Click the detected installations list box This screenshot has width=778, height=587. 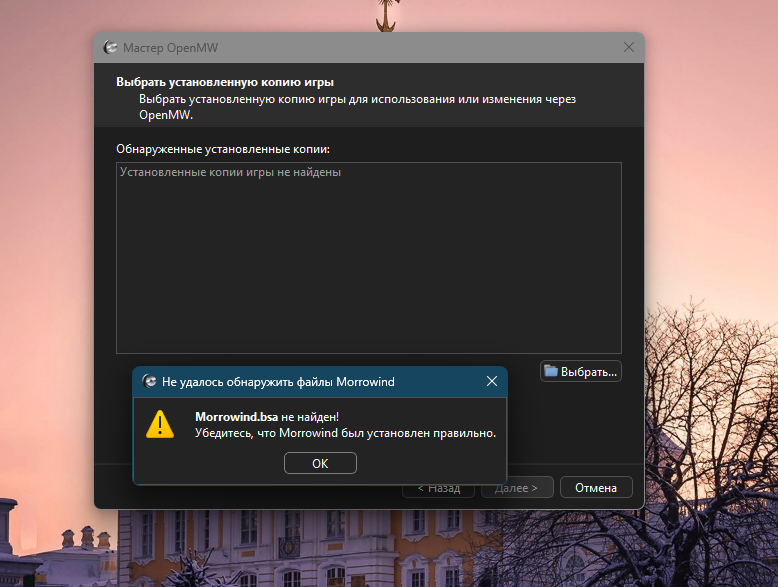click(369, 258)
